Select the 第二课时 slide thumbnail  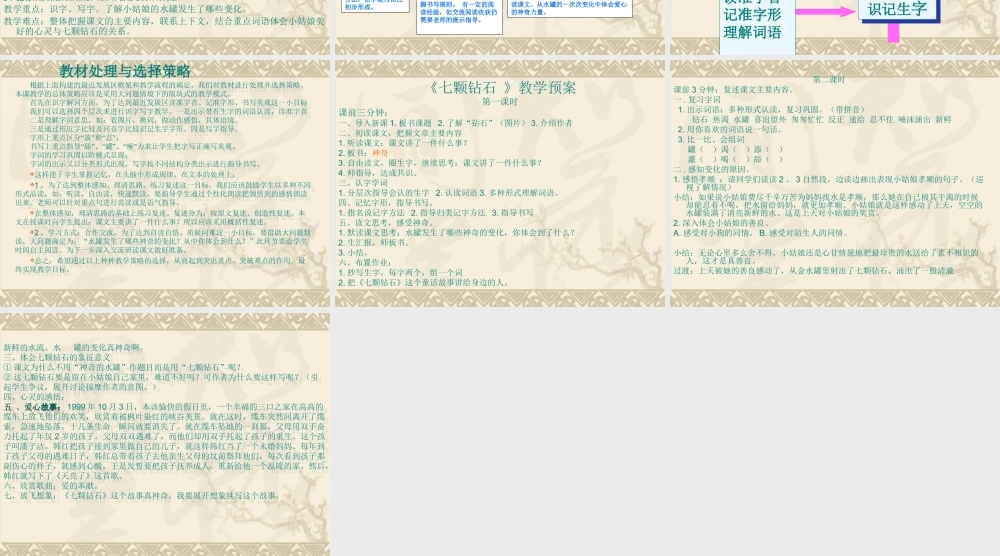pos(835,184)
